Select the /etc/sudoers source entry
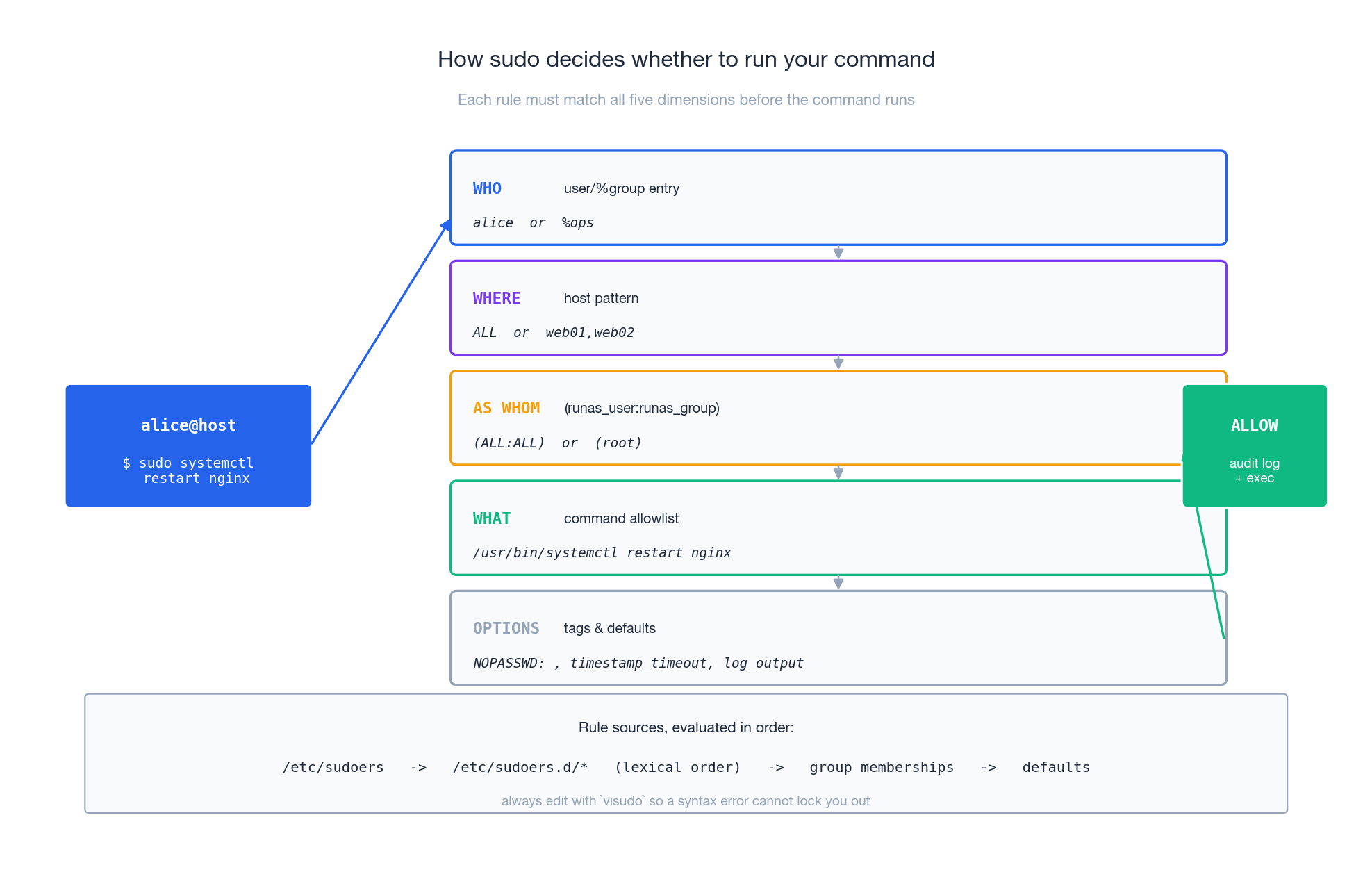This screenshot has height=872, width=1372. pyautogui.click(x=333, y=767)
